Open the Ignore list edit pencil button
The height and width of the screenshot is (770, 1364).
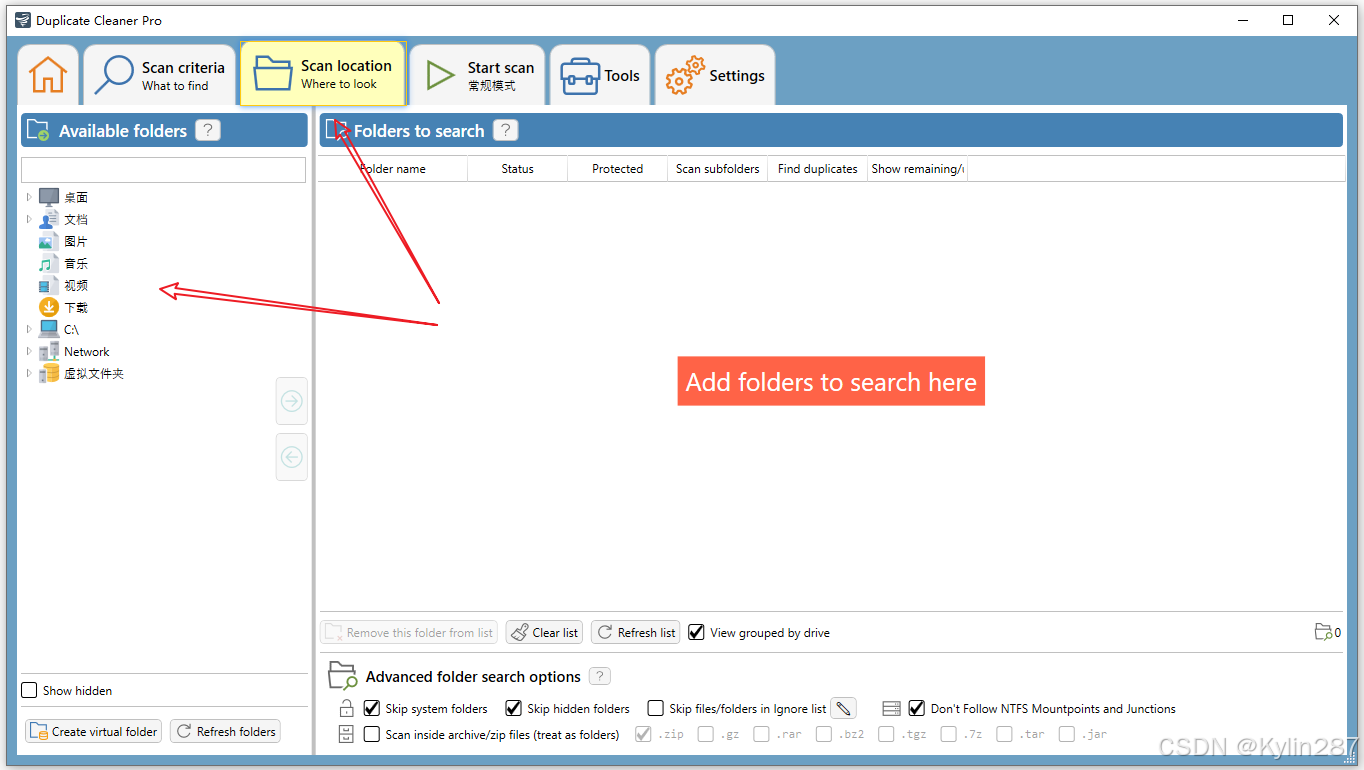pos(844,708)
